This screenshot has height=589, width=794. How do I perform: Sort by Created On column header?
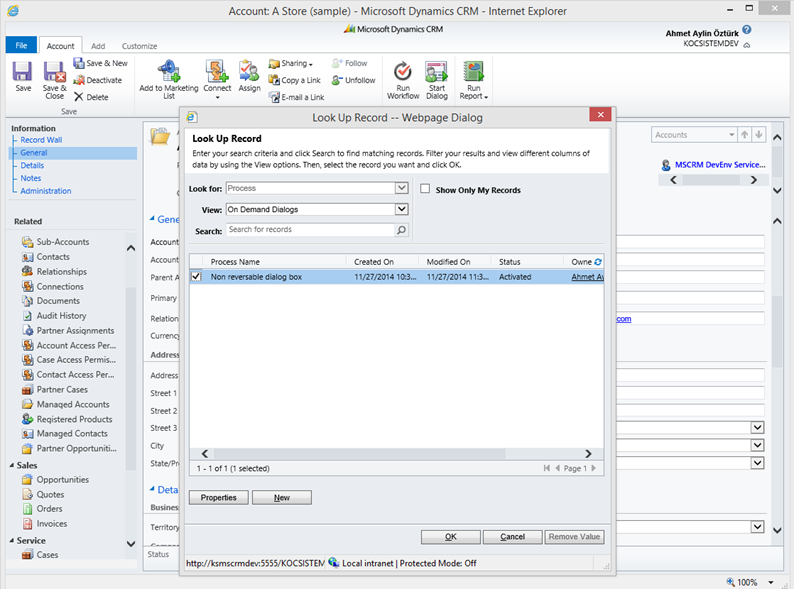[x=374, y=262]
